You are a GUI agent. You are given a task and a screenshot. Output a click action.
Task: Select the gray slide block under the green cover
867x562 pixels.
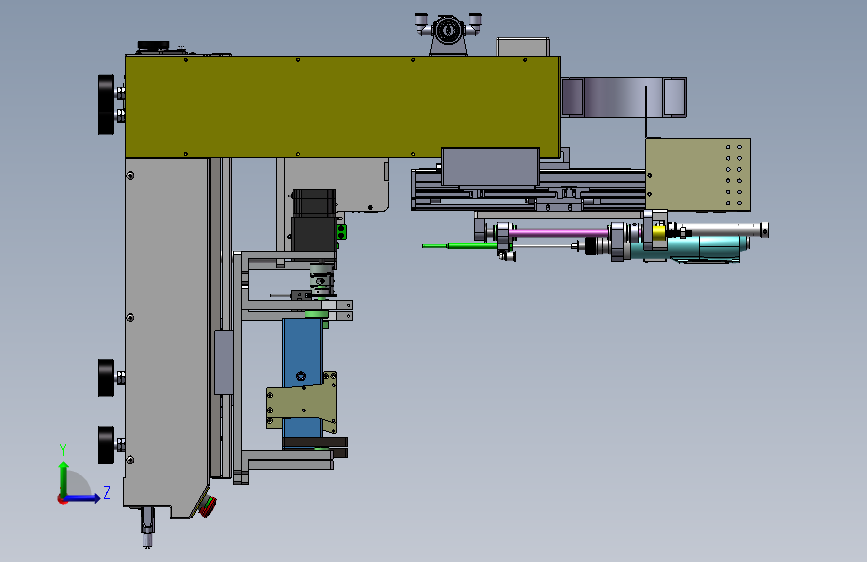[x=490, y=166]
